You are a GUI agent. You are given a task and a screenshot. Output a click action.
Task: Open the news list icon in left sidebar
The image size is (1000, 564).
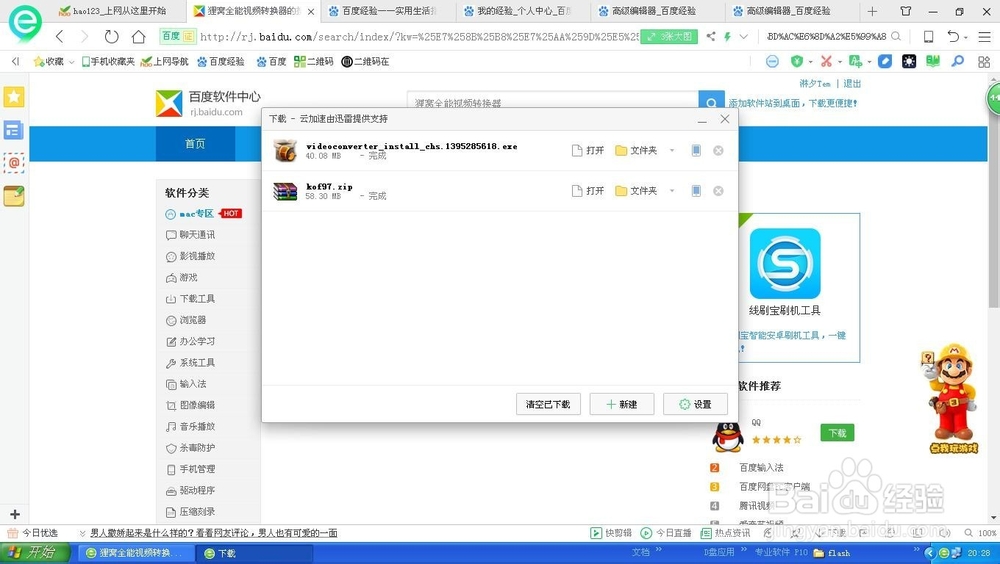(13, 130)
